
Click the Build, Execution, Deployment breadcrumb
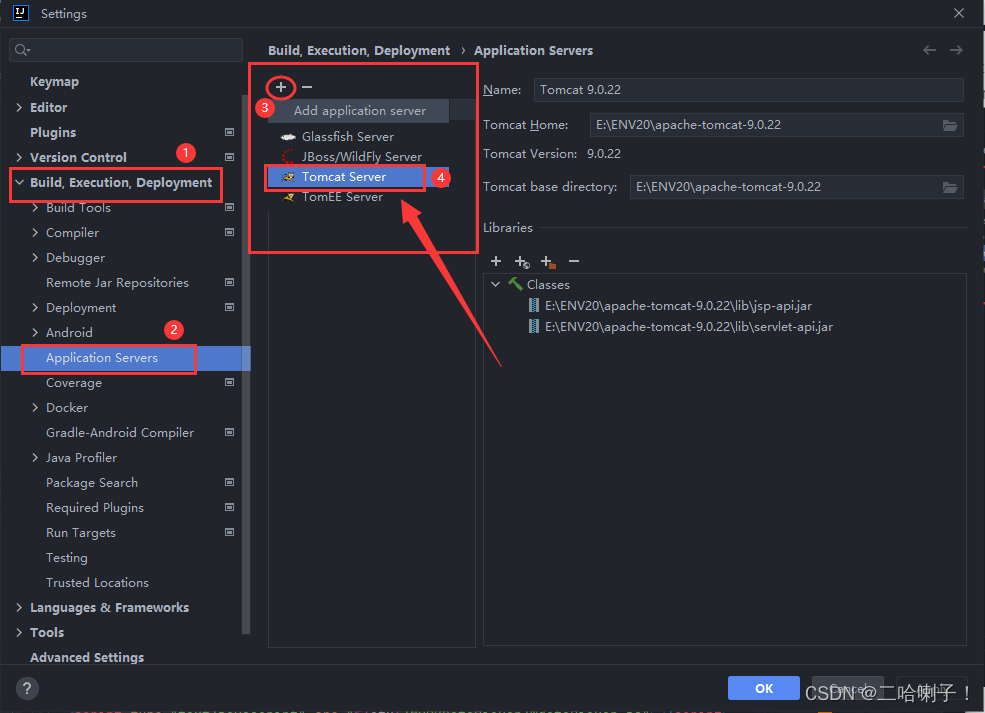[x=359, y=50]
